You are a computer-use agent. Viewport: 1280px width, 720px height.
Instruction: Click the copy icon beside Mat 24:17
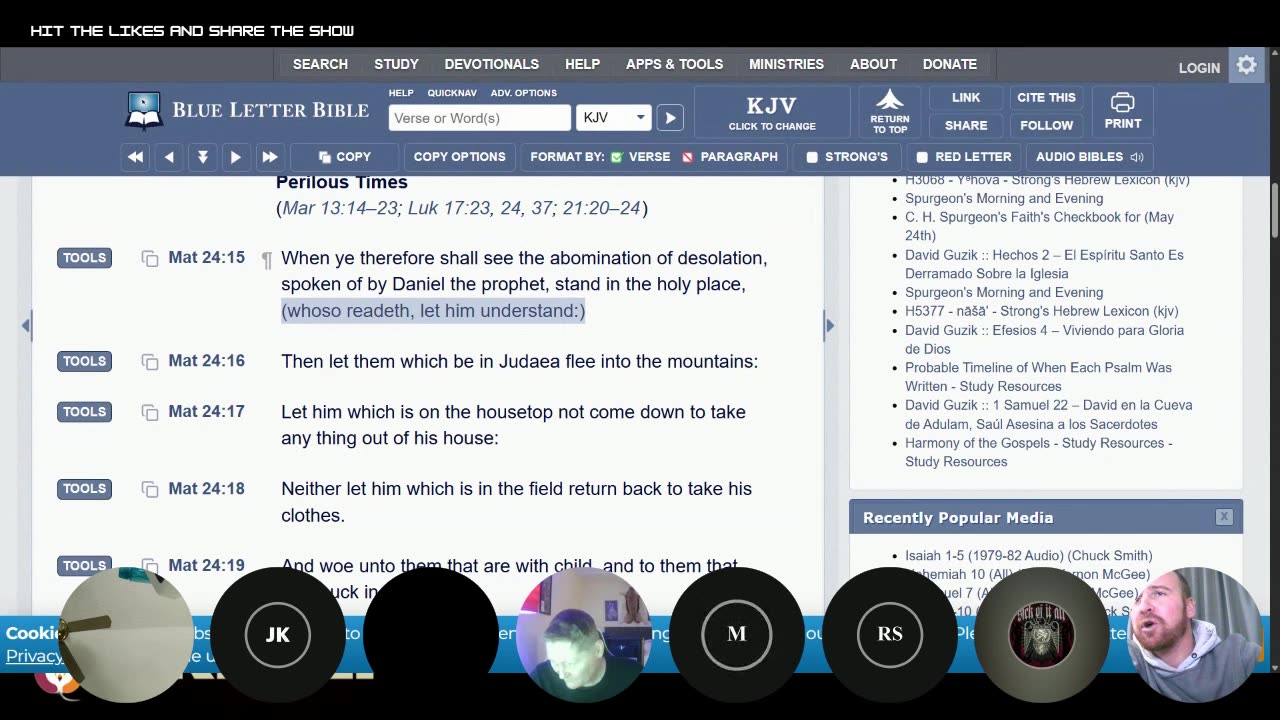(x=150, y=412)
